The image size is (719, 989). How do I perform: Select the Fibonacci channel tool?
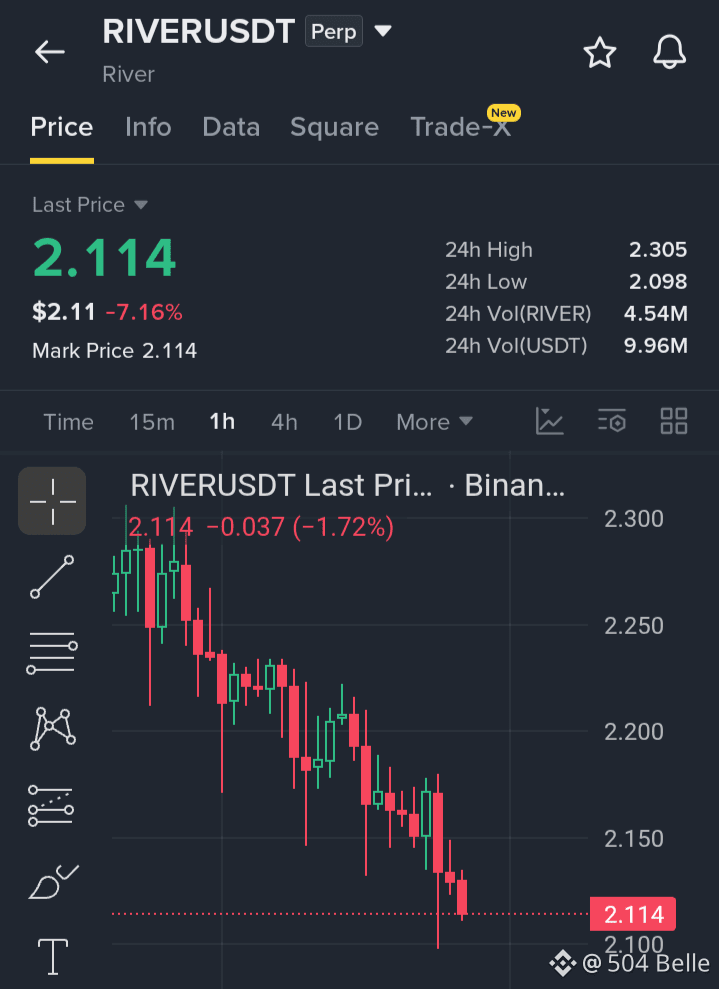tap(52, 805)
